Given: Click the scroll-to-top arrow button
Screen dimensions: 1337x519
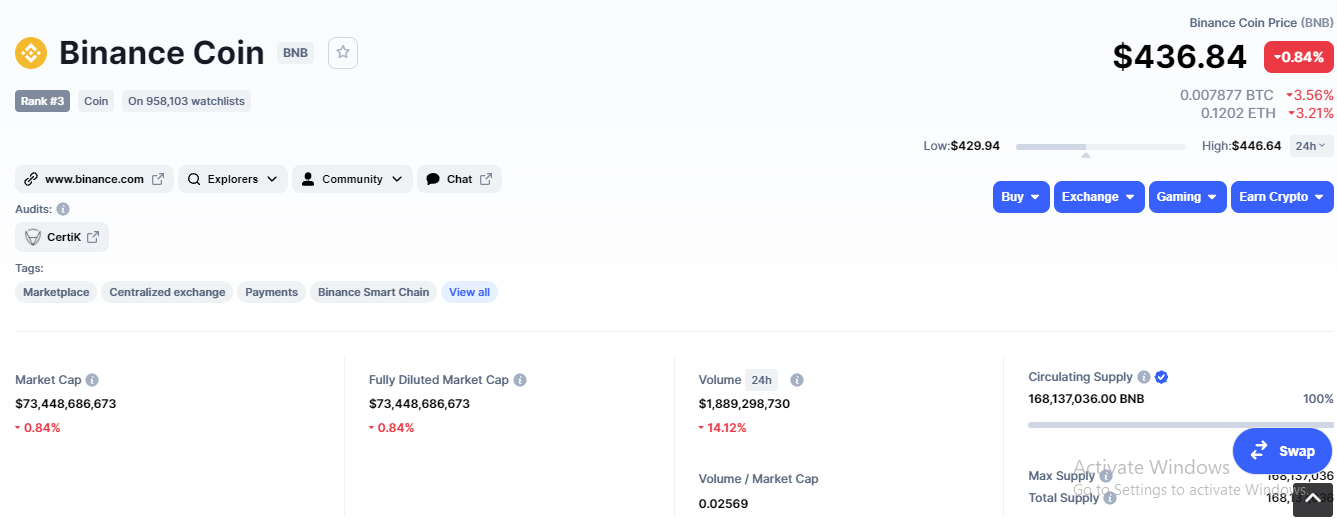Looking at the screenshot, I should [1313, 498].
